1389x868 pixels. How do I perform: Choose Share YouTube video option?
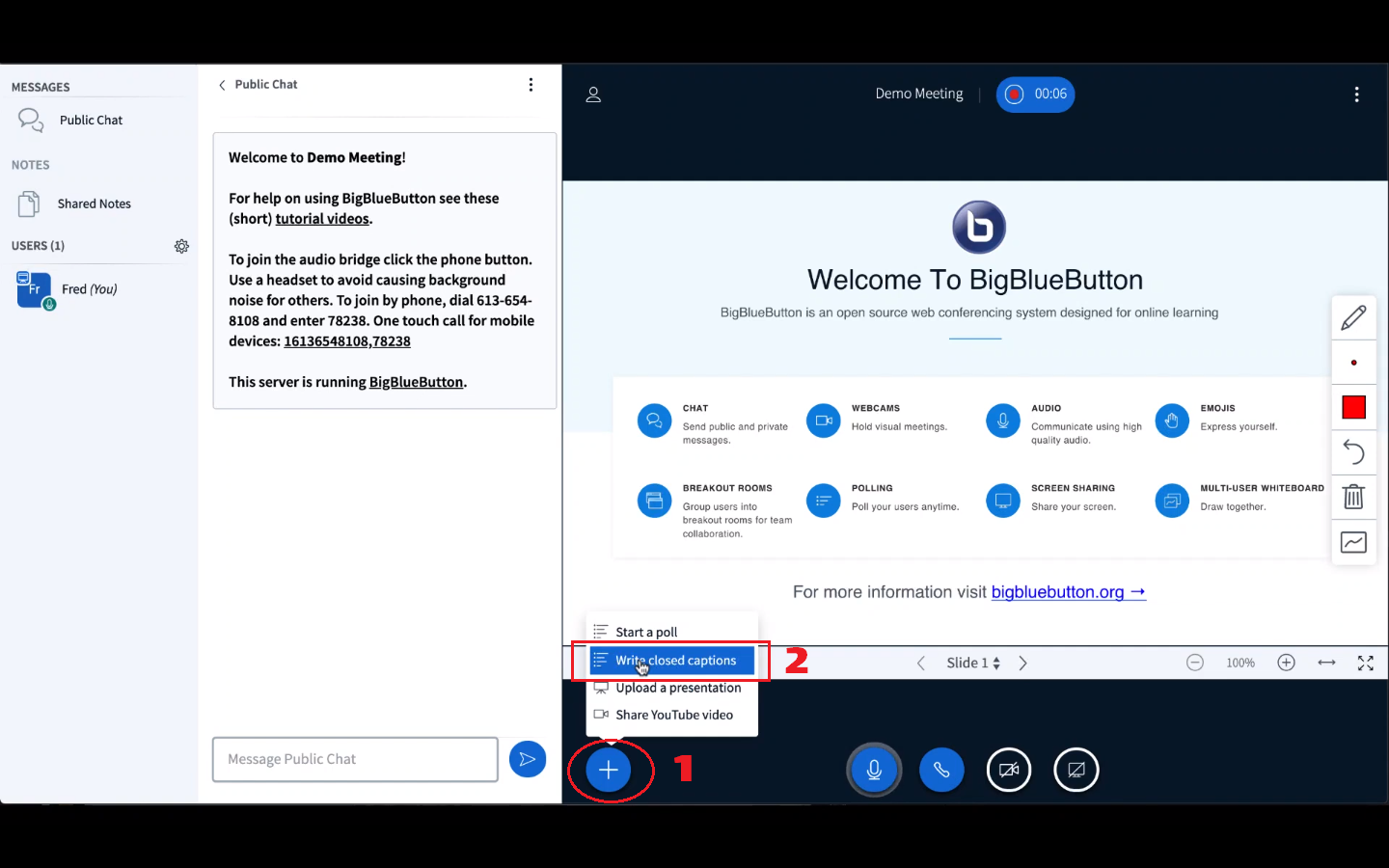click(x=673, y=715)
